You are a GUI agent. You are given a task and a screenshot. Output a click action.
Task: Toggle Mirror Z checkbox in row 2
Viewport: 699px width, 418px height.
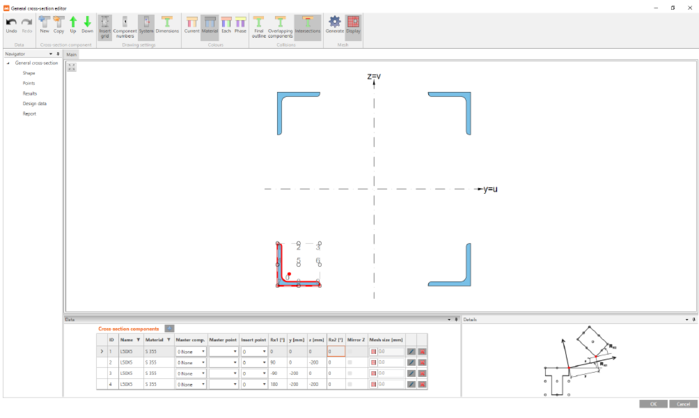pyautogui.click(x=350, y=362)
